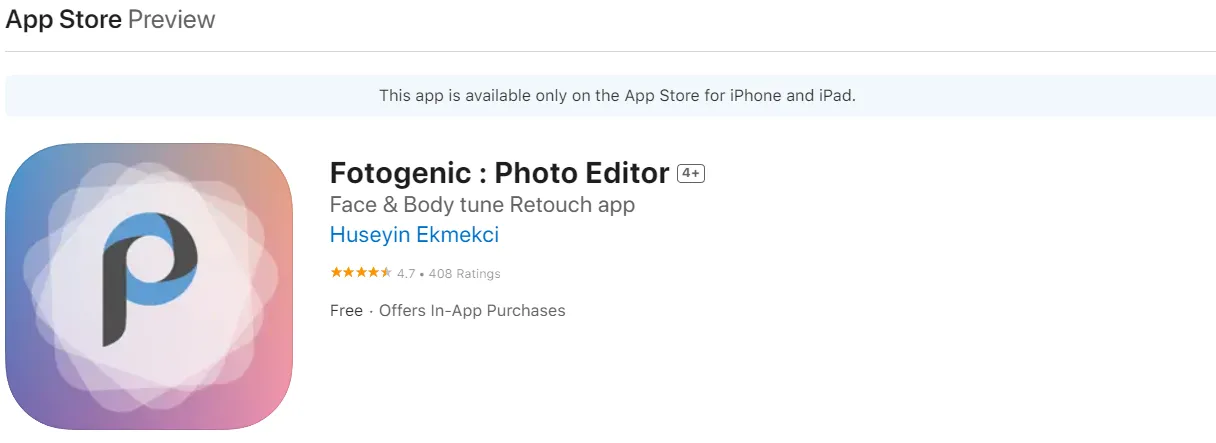Click the Preview header label
This screenshot has width=1216, height=443.
172,19
